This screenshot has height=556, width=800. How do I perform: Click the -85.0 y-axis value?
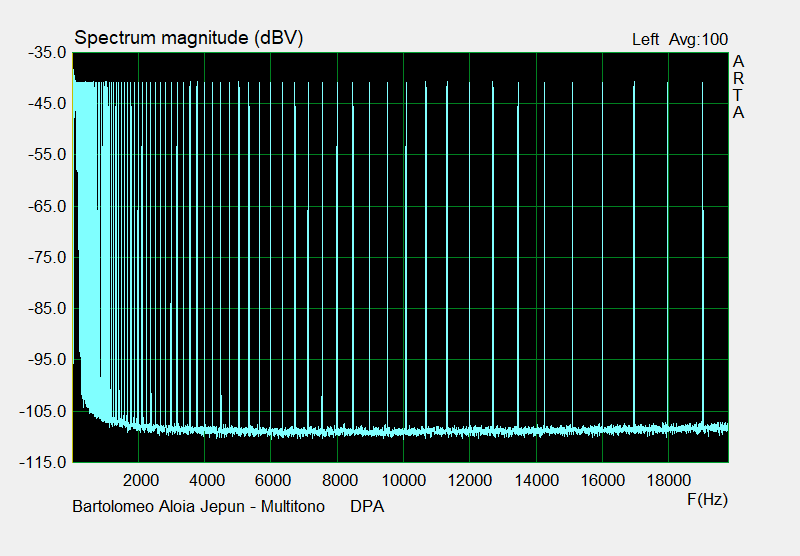47,309
